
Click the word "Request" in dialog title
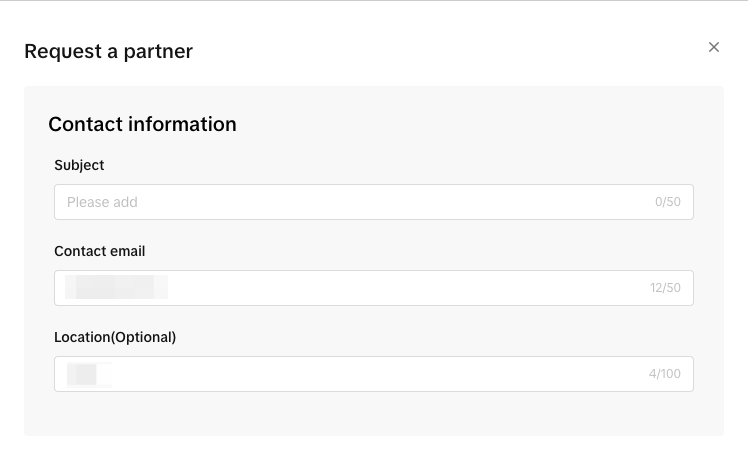tap(62, 51)
